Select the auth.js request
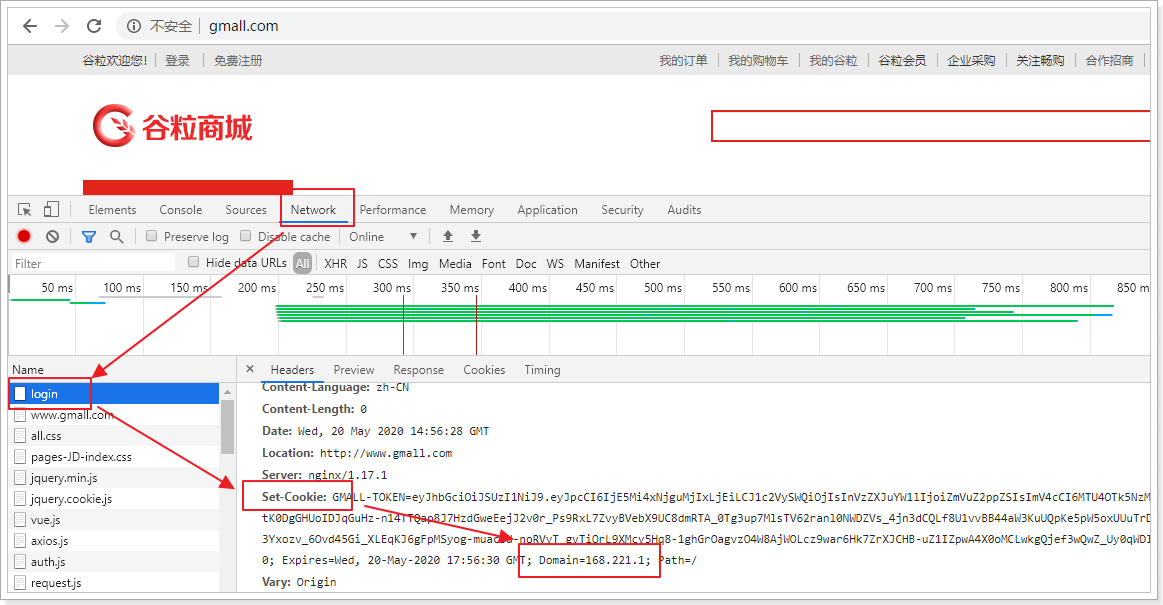 coord(114,562)
